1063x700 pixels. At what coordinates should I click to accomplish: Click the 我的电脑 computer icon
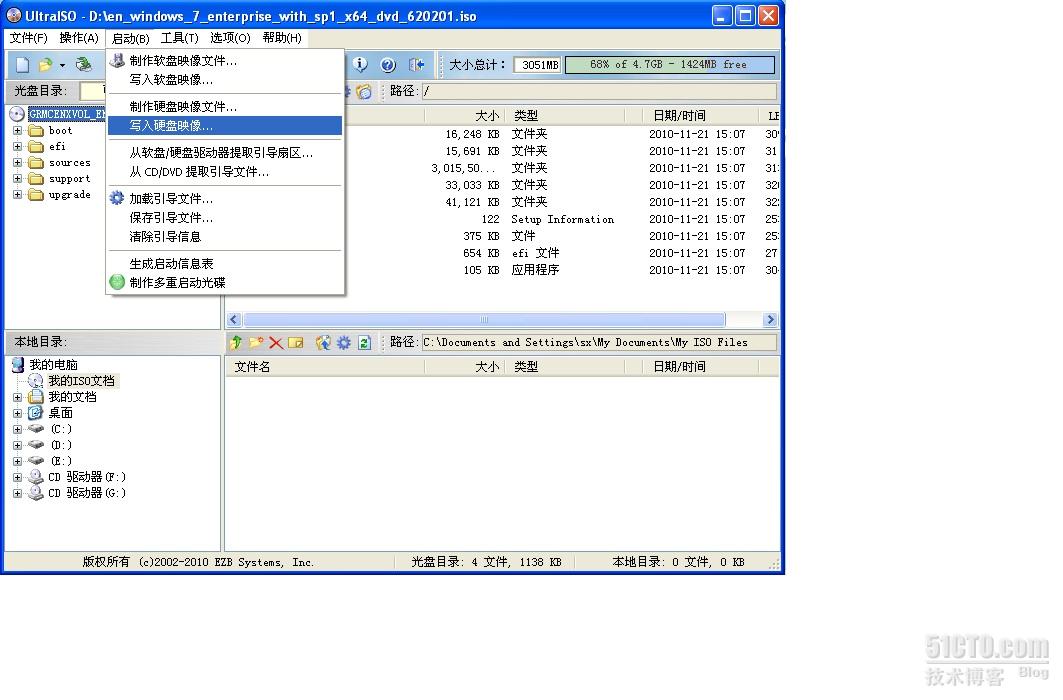[18, 365]
